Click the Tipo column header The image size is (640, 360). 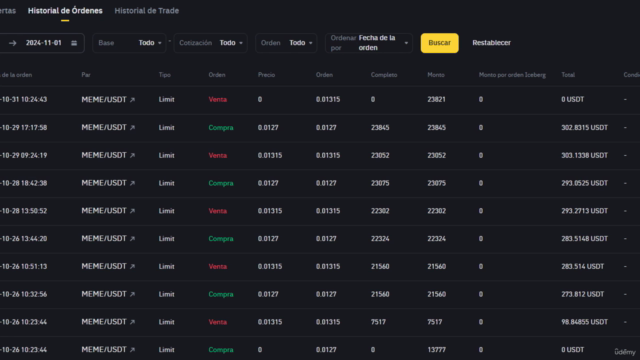click(164, 75)
